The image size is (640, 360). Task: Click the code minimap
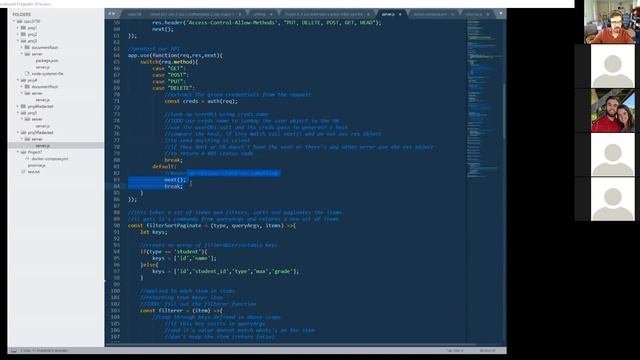pos(484,98)
